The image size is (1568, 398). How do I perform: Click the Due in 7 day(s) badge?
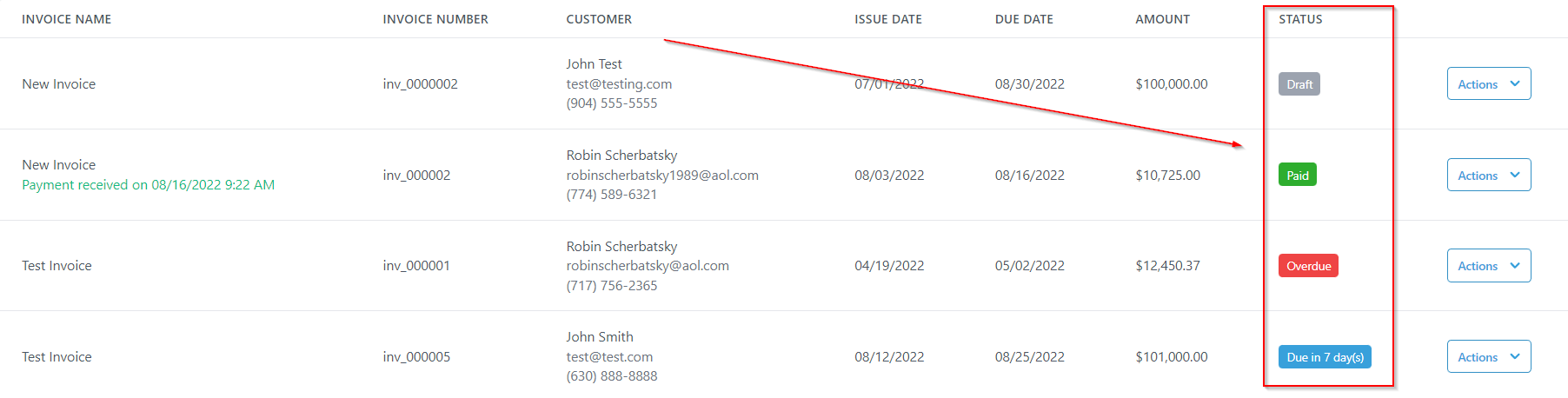click(x=1325, y=357)
